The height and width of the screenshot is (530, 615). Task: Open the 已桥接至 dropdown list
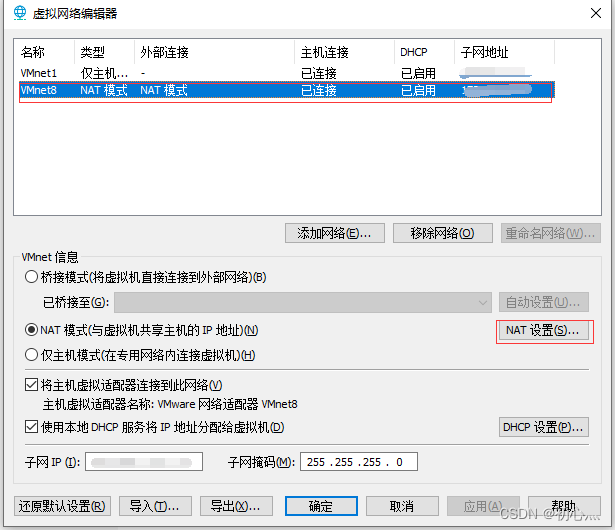pyautogui.click(x=303, y=302)
